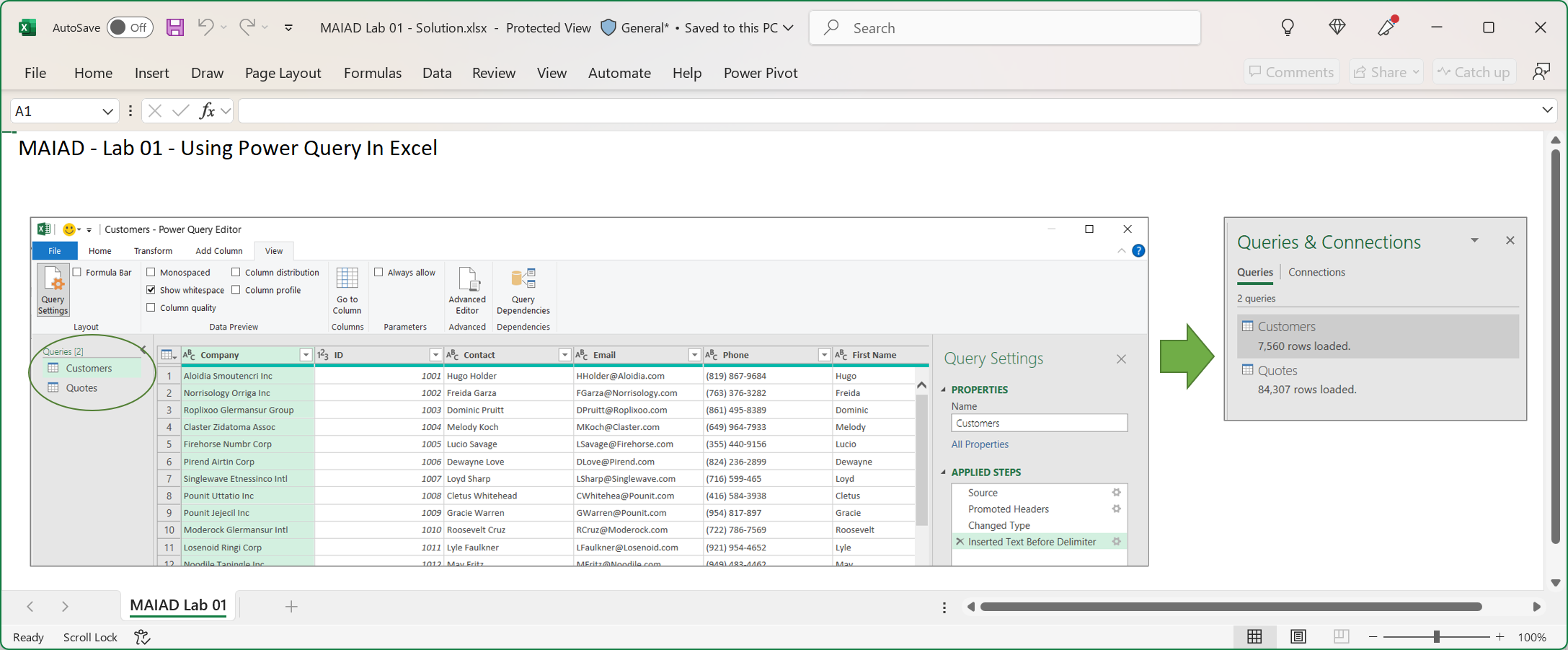1568x650 pixels.
Task: Open the Company column filter dropdown
Action: 306,355
